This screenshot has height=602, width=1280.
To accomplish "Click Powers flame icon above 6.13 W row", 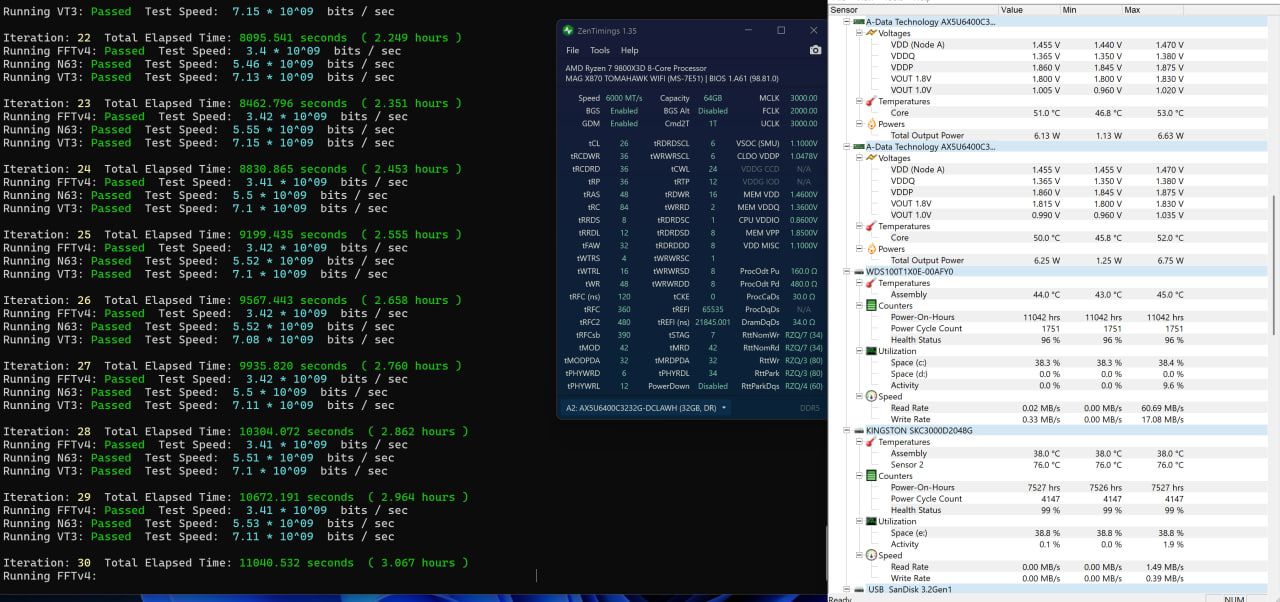I will tap(870, 124).
